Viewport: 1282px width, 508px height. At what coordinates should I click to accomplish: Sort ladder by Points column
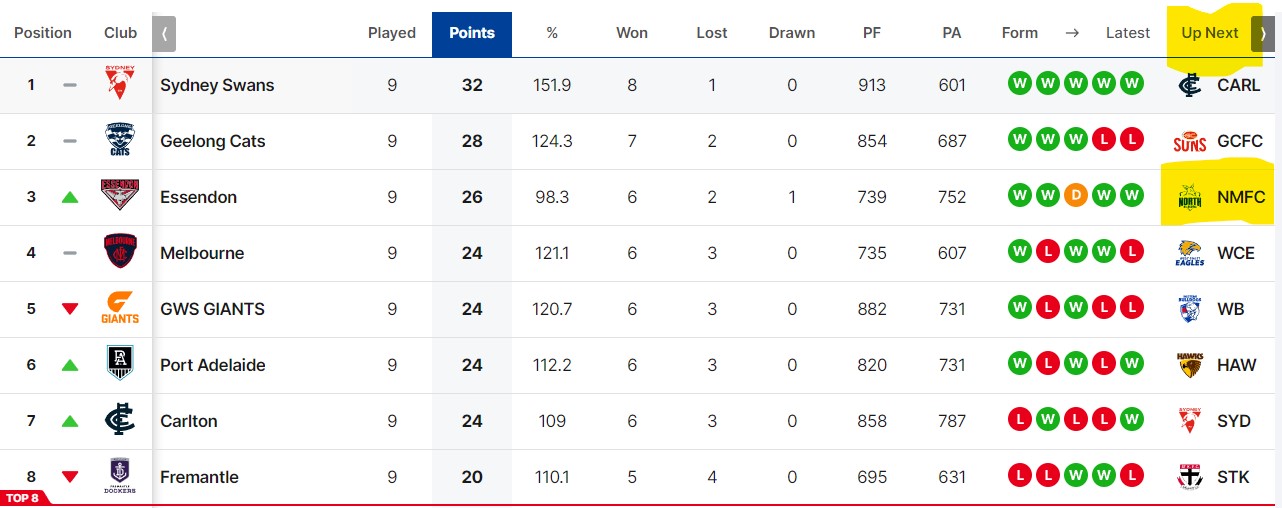[x=472, y=33]
